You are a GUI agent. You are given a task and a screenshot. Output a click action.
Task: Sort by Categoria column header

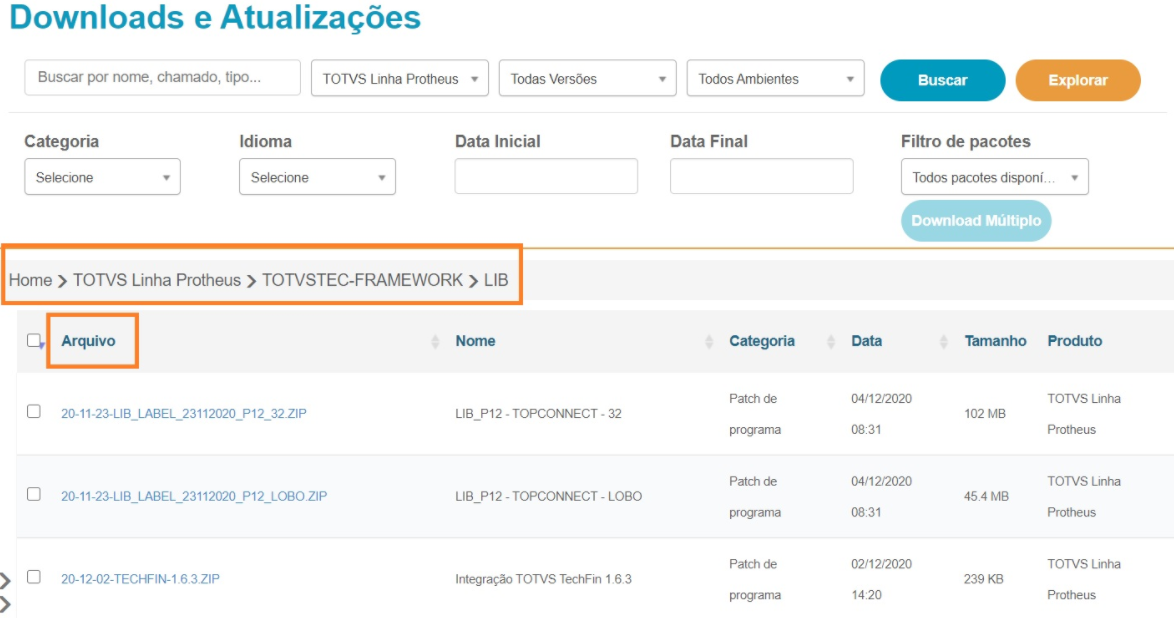point(762,341)
